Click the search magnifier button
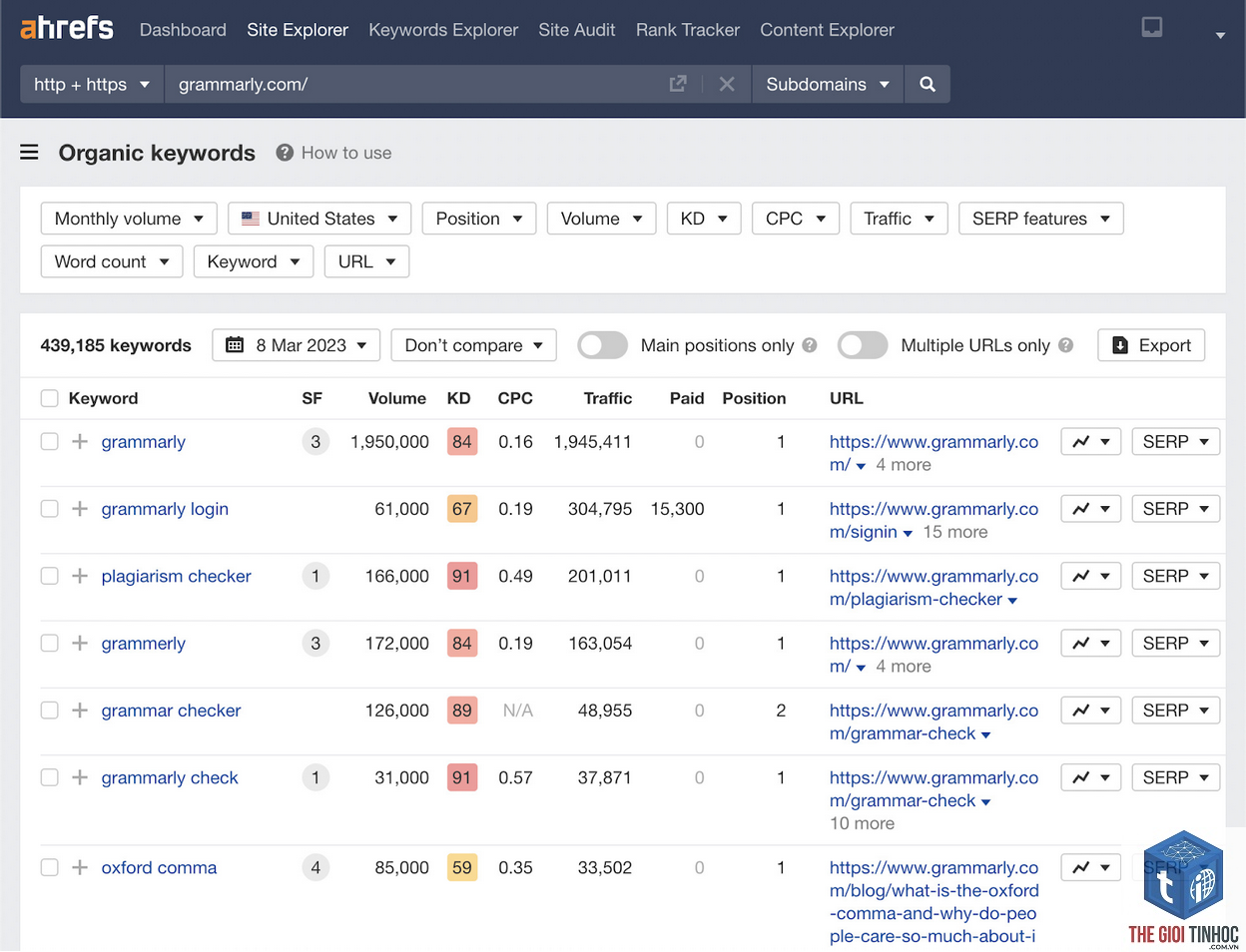The height and width of the screenshot is (952, 1246). (x=928, y=84)
